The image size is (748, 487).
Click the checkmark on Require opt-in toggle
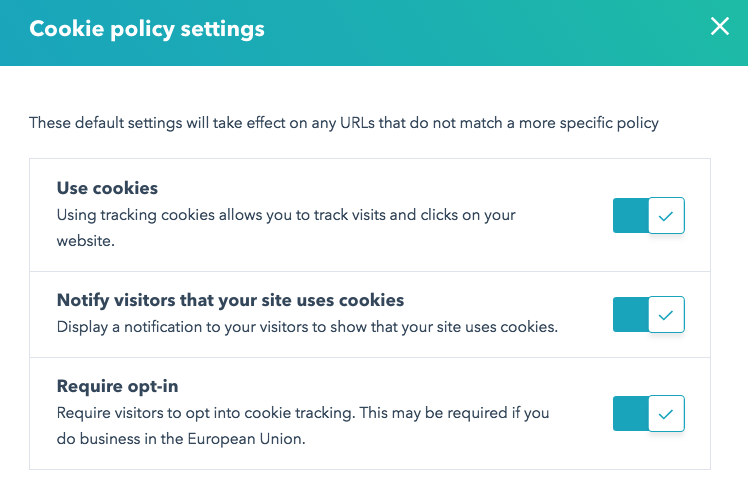coord(667,413)
